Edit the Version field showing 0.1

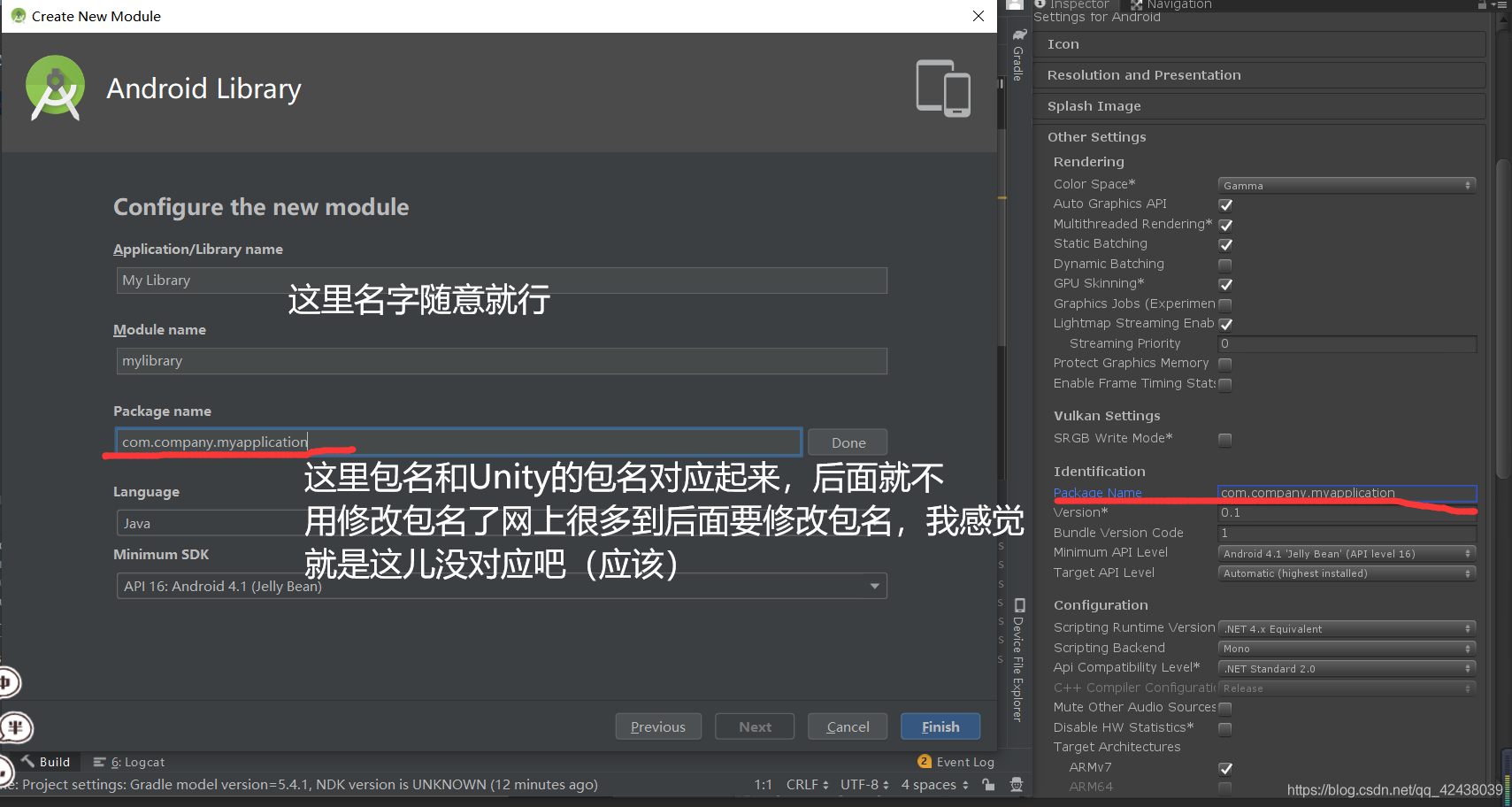click(x=1347, y=512)
